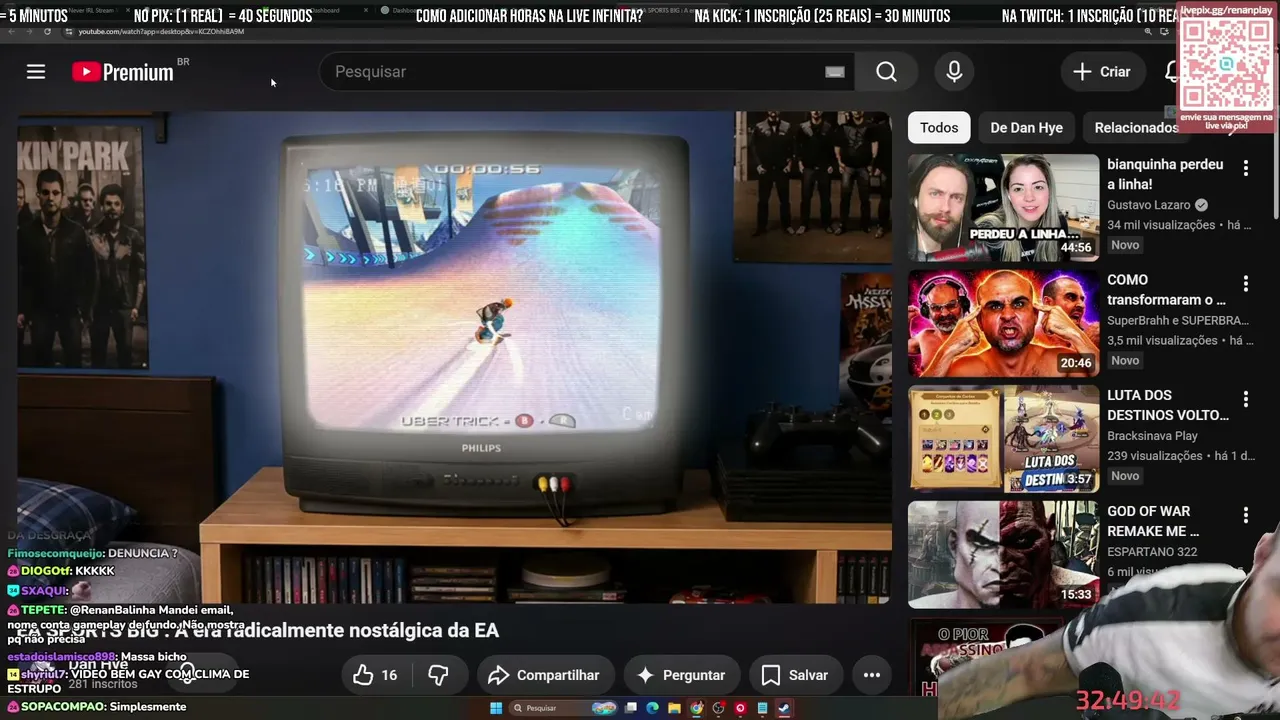Click the video player showing the Philips TV

(454, 357)
